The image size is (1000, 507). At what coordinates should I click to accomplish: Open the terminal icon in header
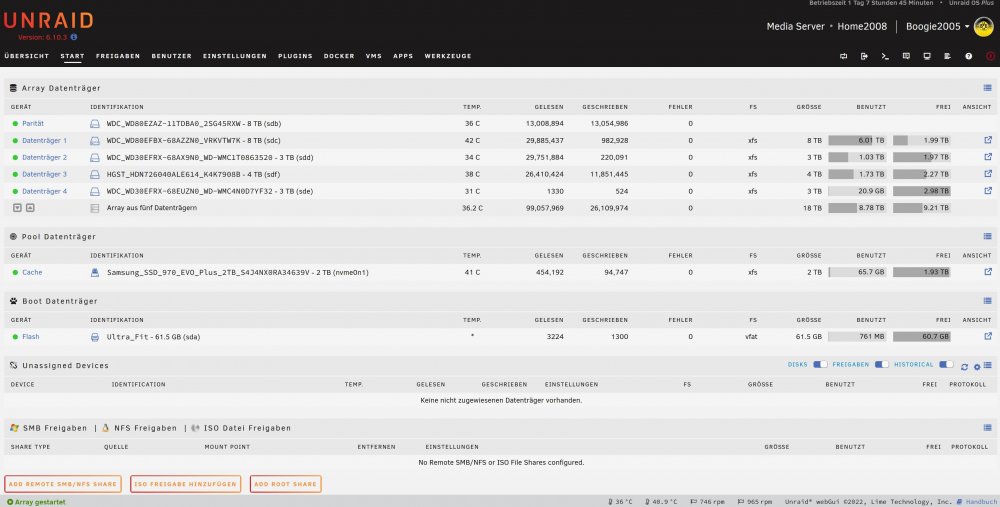coord(885,56)
